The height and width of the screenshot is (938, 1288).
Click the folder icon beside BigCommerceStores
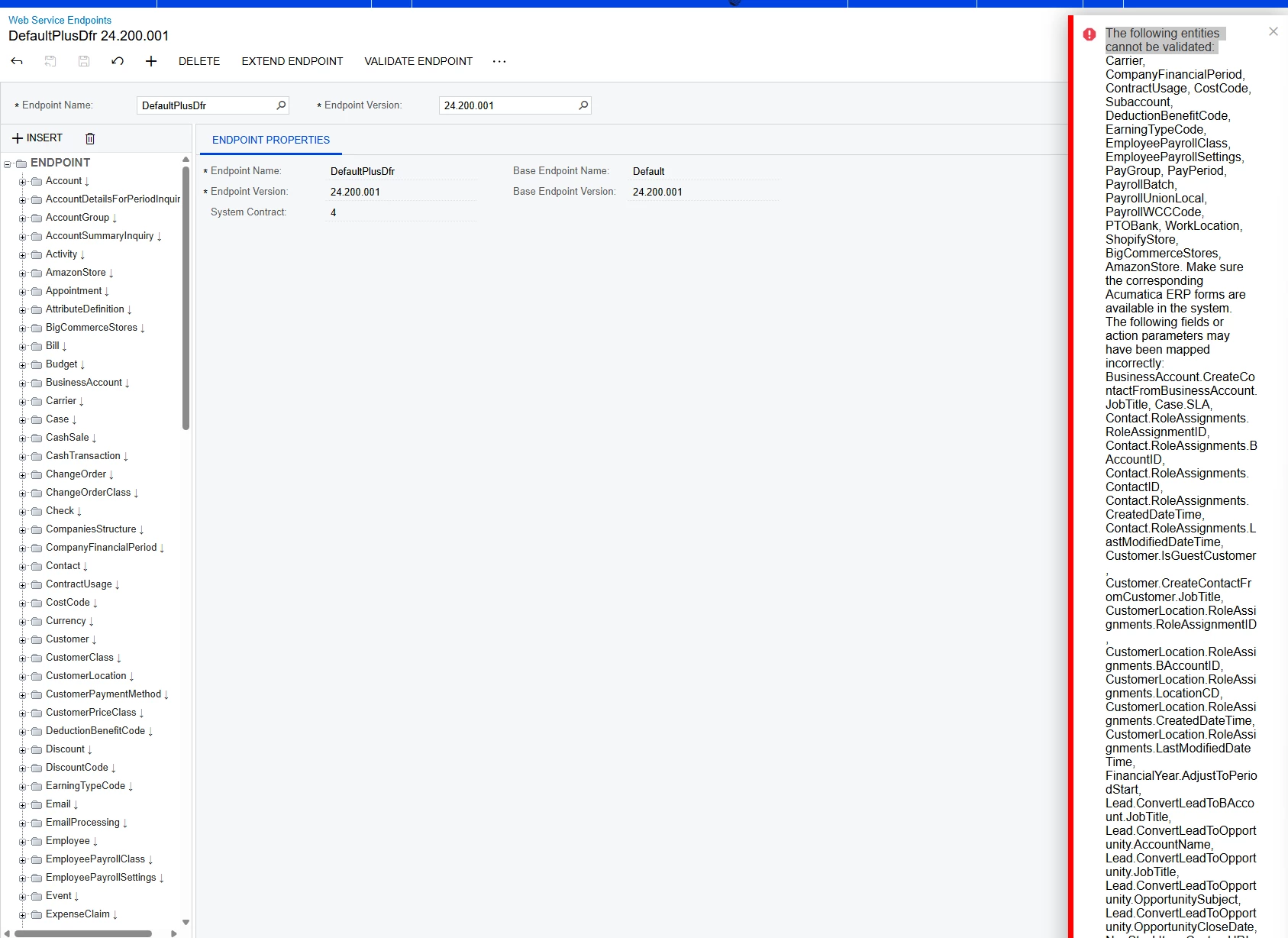[x=37, y=327]
